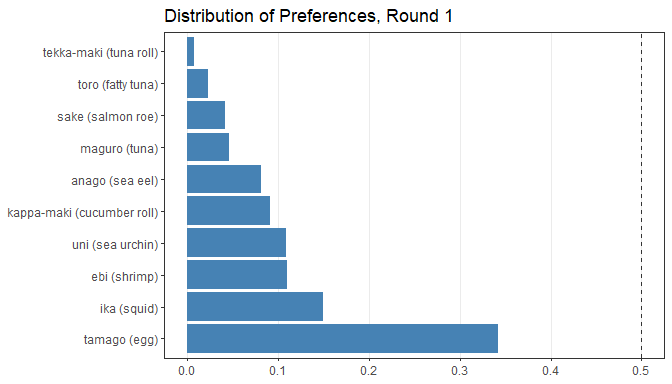Click the anago (sea eel) bar
Viewport: 672px width, 384px height.
(224, 179)
